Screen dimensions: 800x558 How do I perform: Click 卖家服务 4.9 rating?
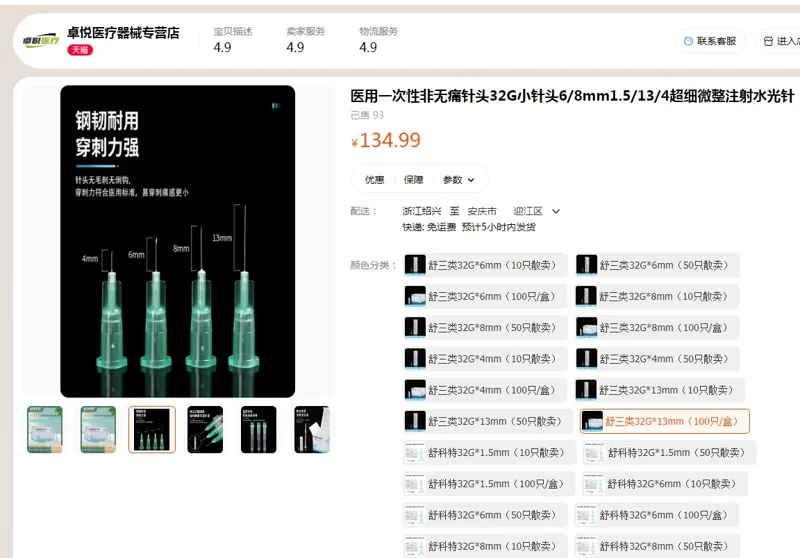point(306,39)
